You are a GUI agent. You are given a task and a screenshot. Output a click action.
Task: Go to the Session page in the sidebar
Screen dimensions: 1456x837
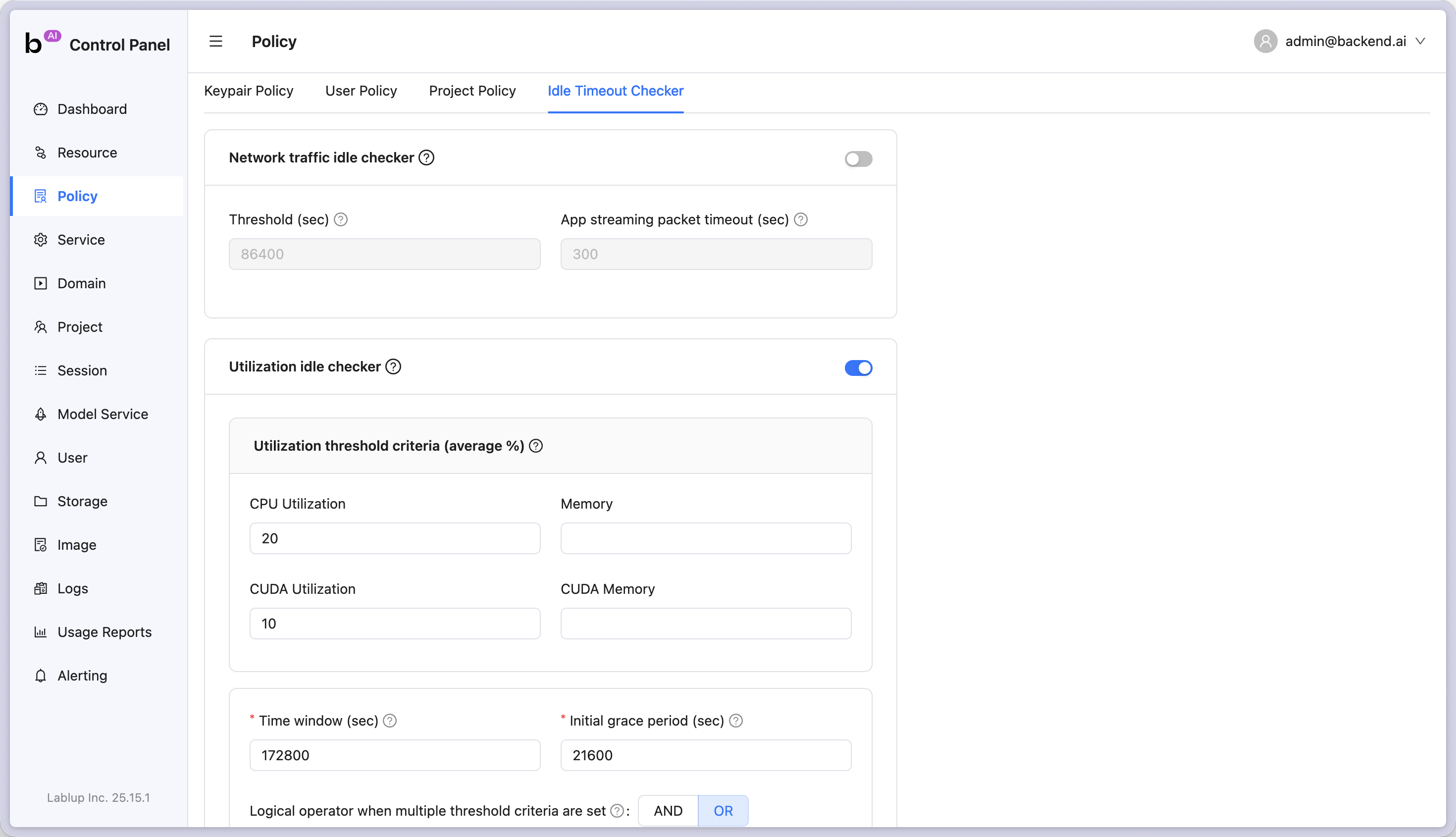pos(82,370)
